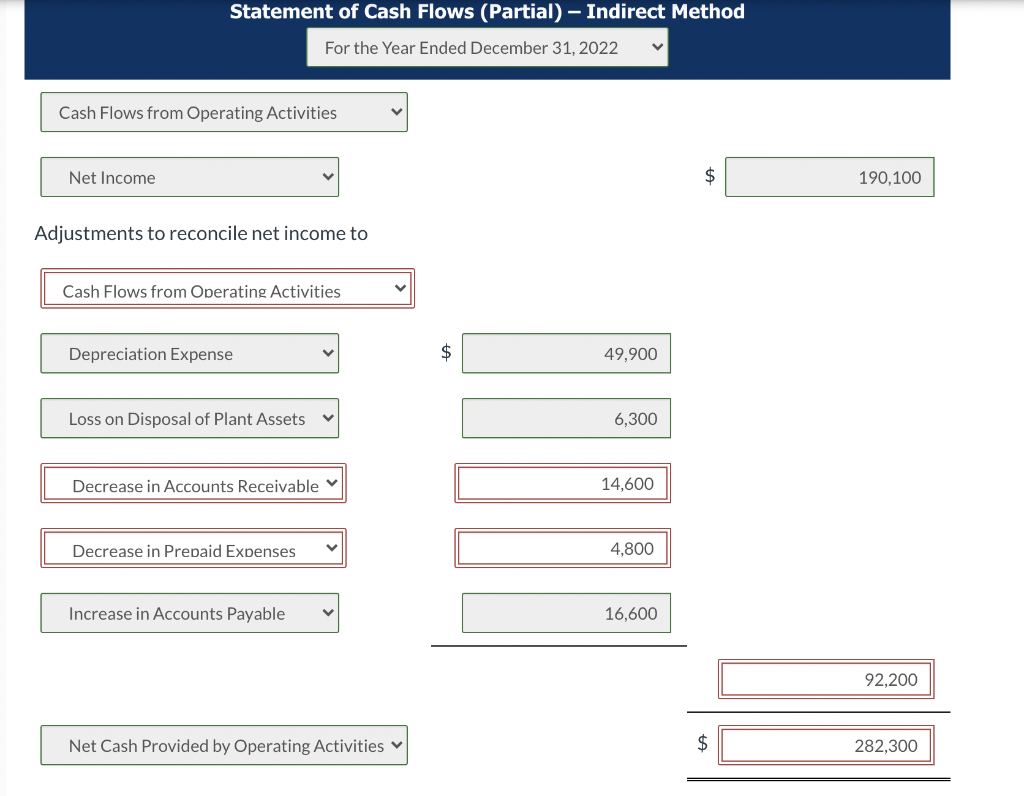1024x796 pixels.
Task: Select the 190,100 net income amount field
Action: [829, 176]
